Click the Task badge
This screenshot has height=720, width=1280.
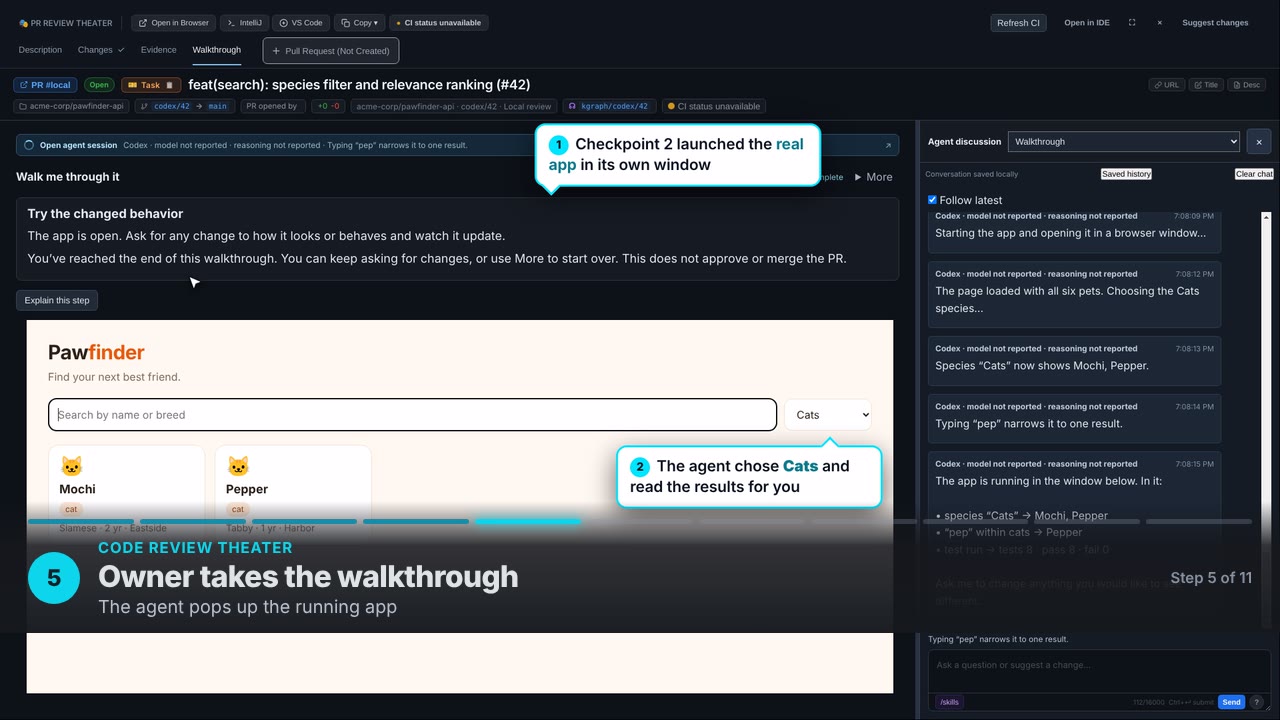click(x=151, y=85)
